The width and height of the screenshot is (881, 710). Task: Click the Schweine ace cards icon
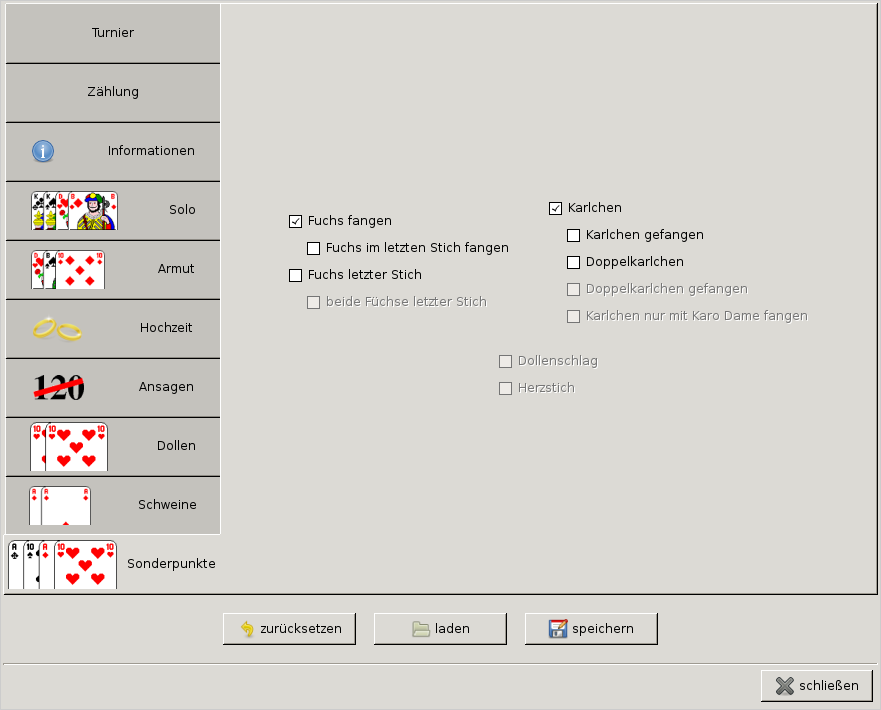(x=60, y=505)
